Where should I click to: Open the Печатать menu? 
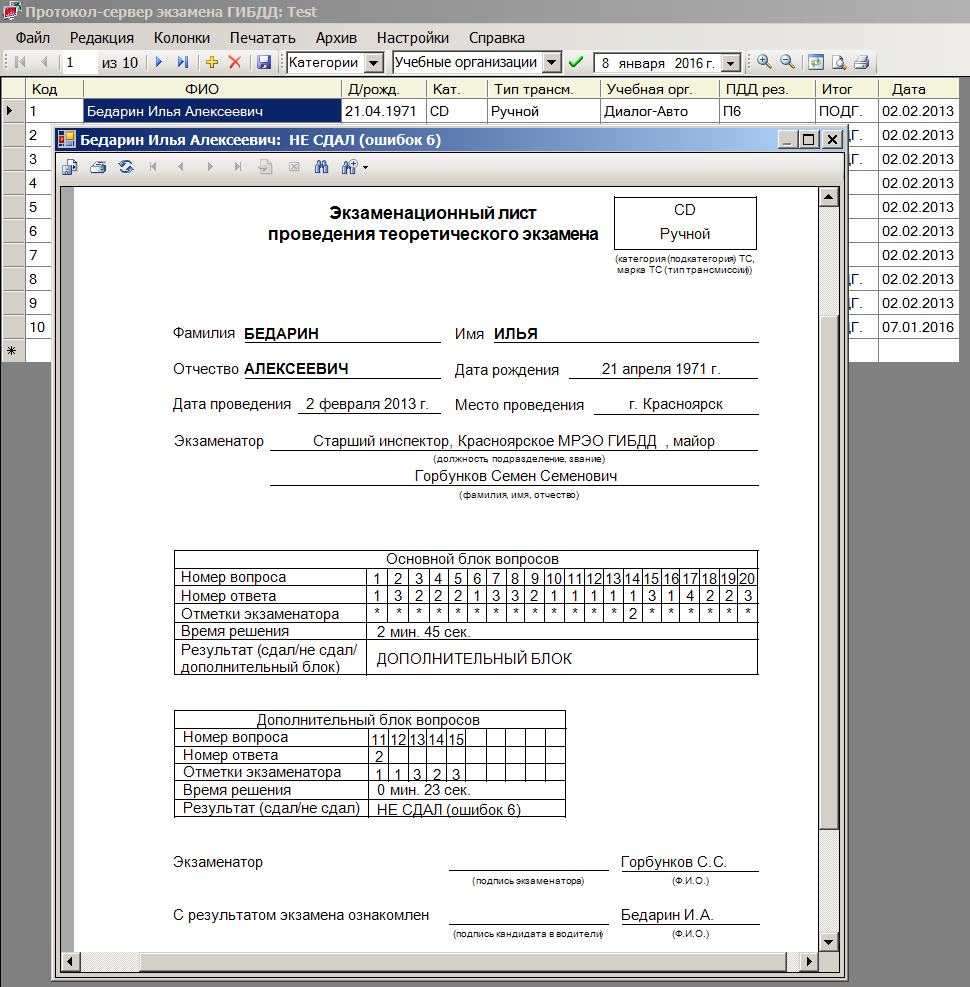click(x=262, y=38)
